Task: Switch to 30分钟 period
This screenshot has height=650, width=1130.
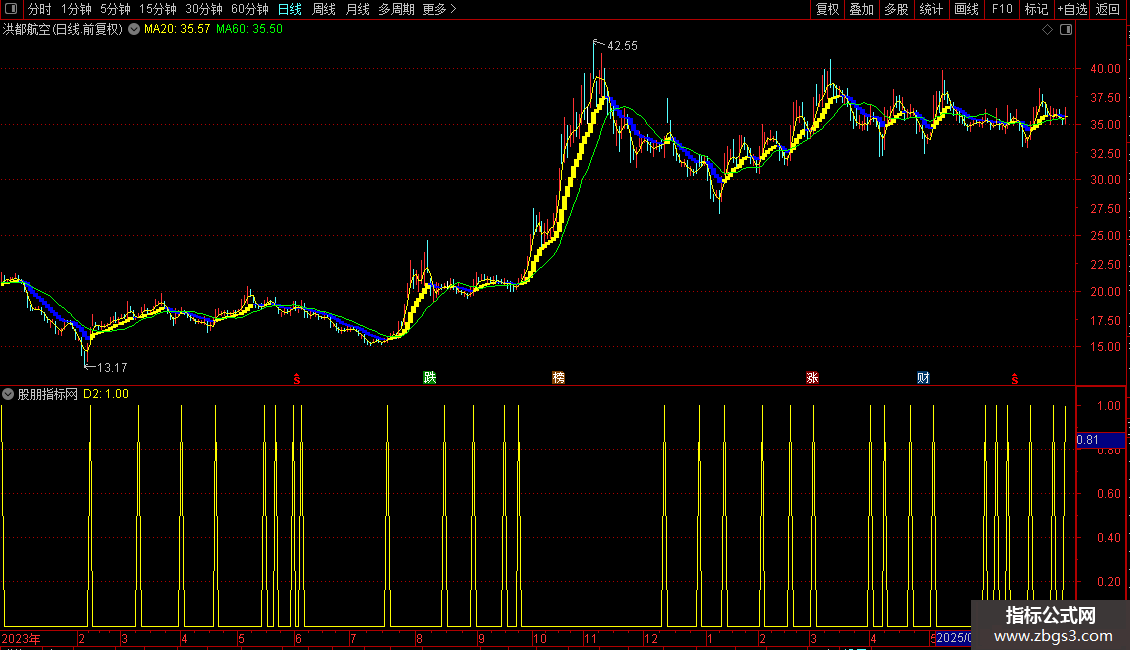Action: pos(204,9)
